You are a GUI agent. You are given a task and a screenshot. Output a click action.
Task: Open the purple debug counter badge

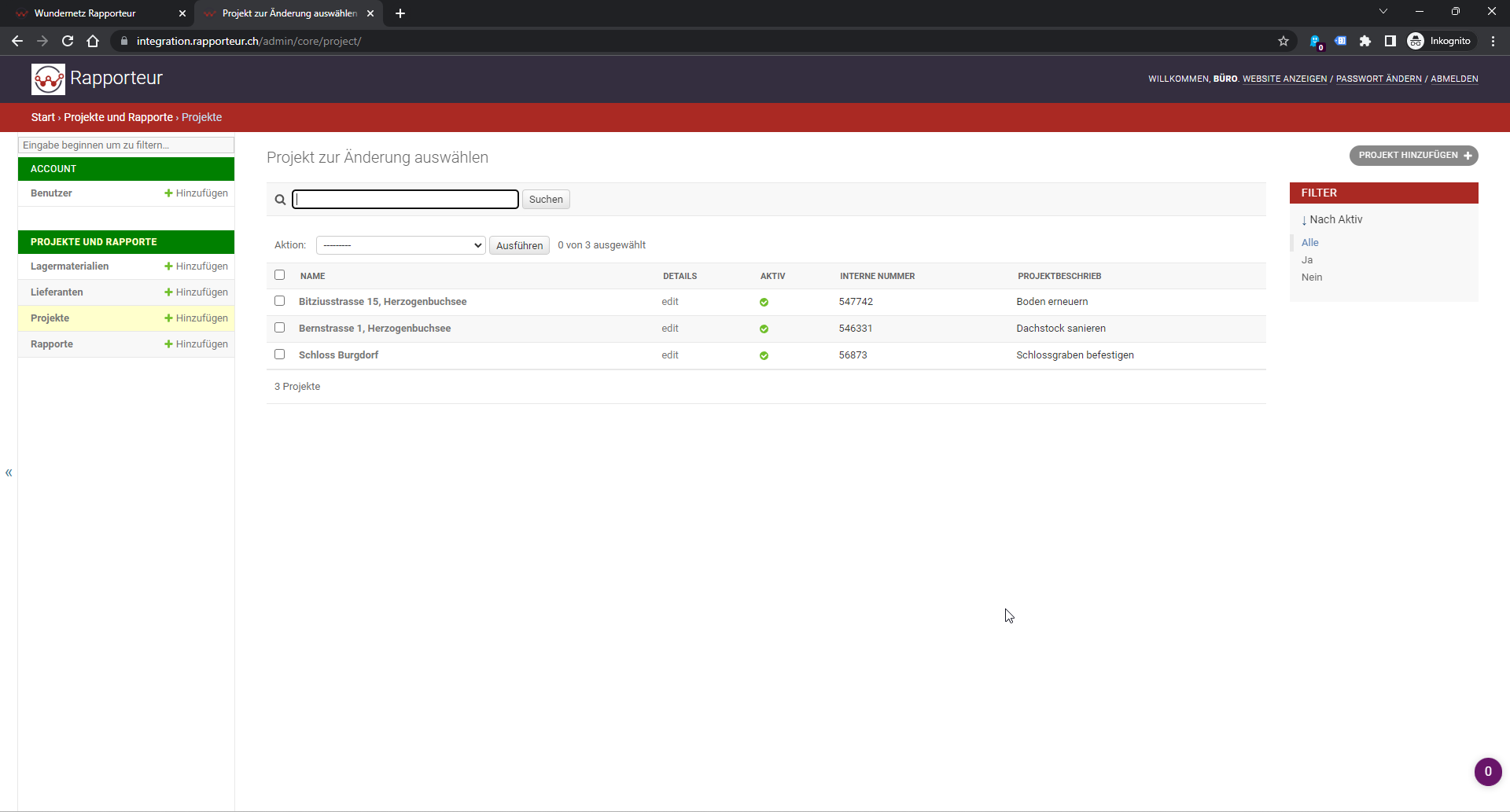pyautogui.click(x=1487, y=771)
